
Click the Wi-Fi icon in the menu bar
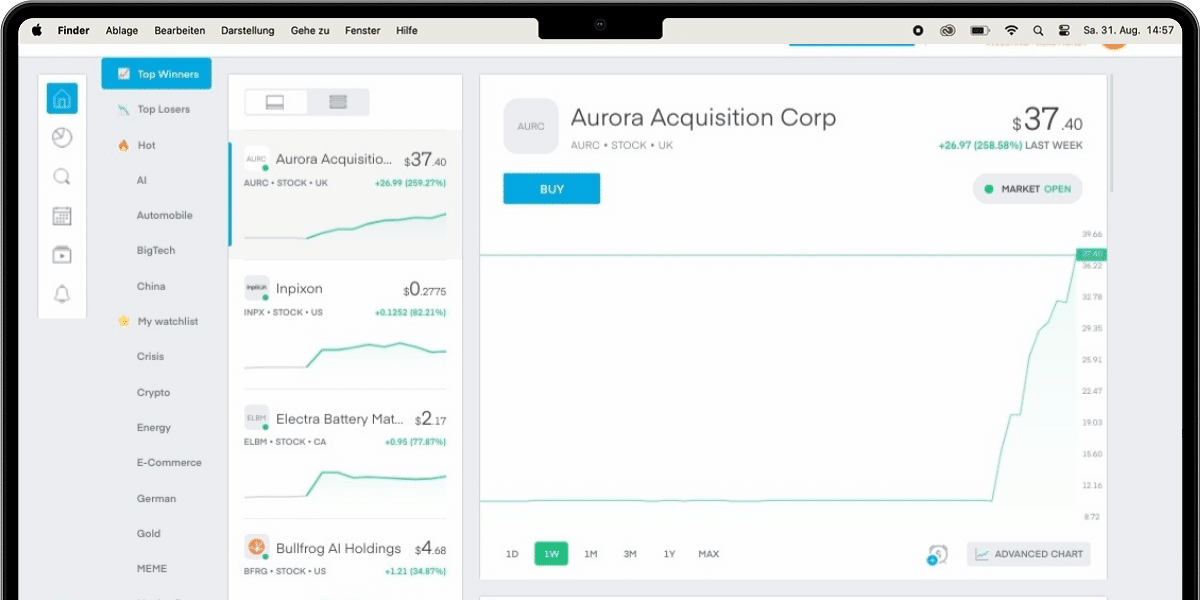[x=1012, y=30]
